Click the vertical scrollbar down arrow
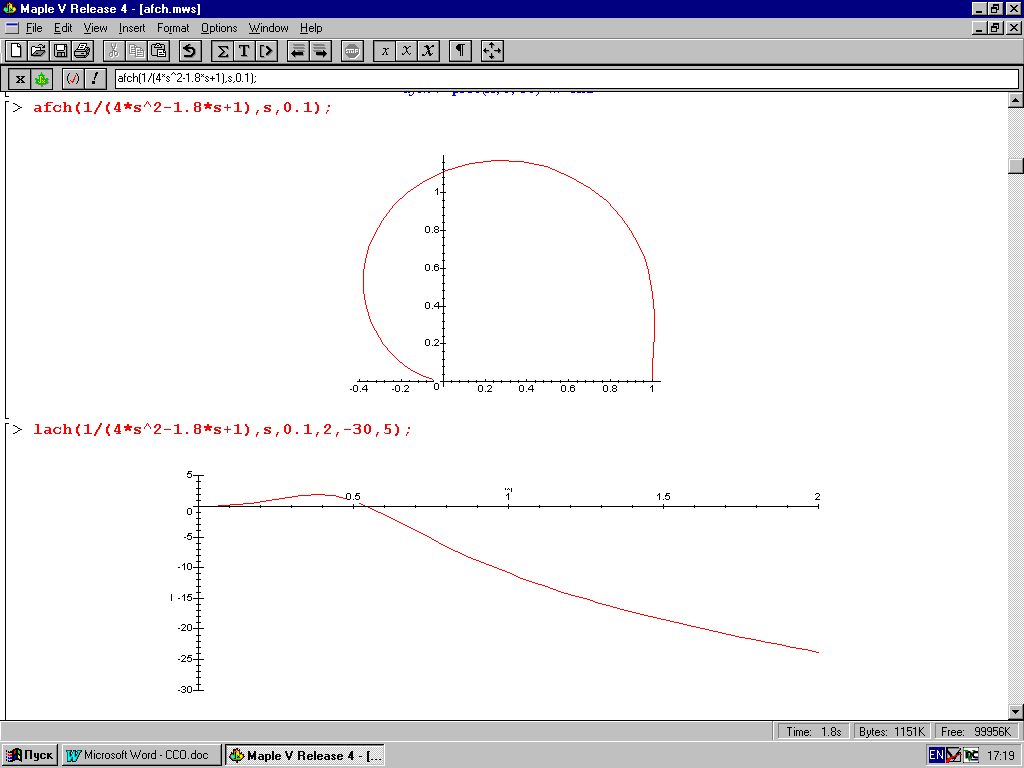The image size is (1024, 768). click(x=1016, y=712)
